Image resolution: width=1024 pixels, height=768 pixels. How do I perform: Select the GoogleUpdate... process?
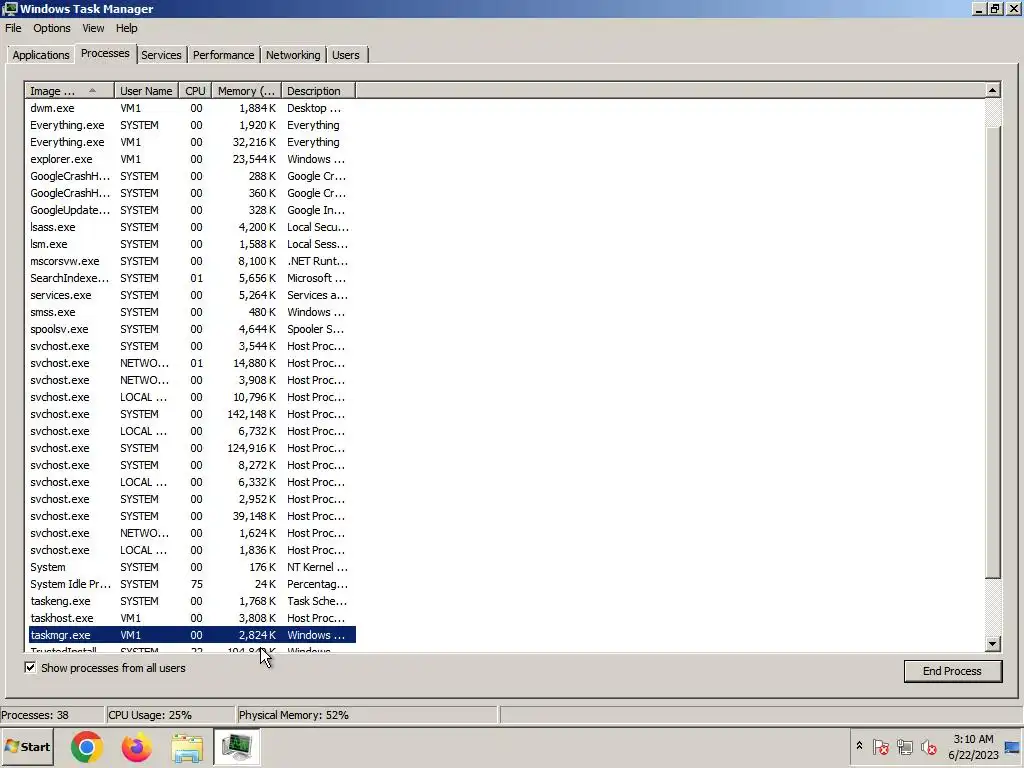[x=192, y=210]
